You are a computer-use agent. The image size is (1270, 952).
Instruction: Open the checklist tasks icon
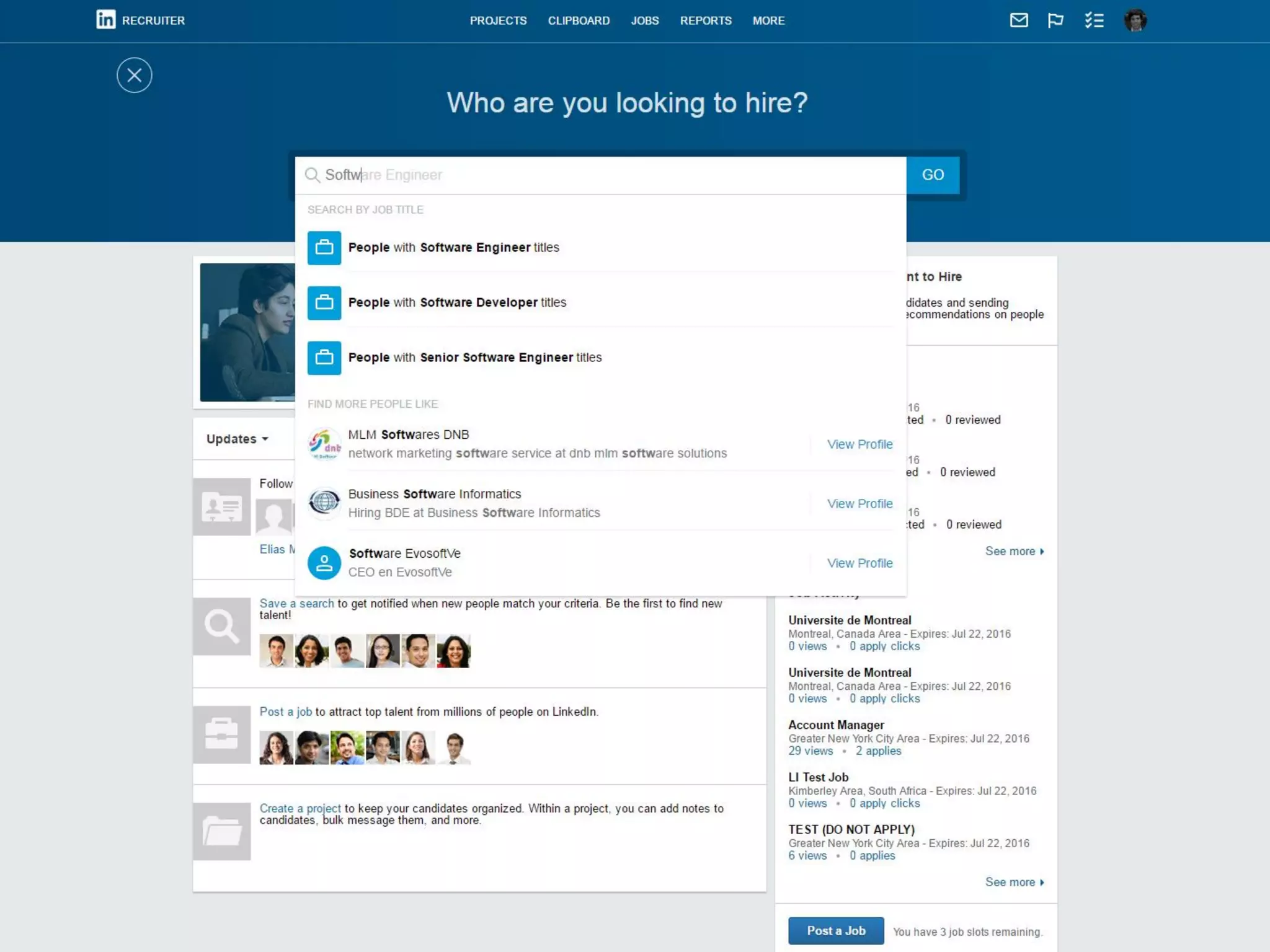1094,20
